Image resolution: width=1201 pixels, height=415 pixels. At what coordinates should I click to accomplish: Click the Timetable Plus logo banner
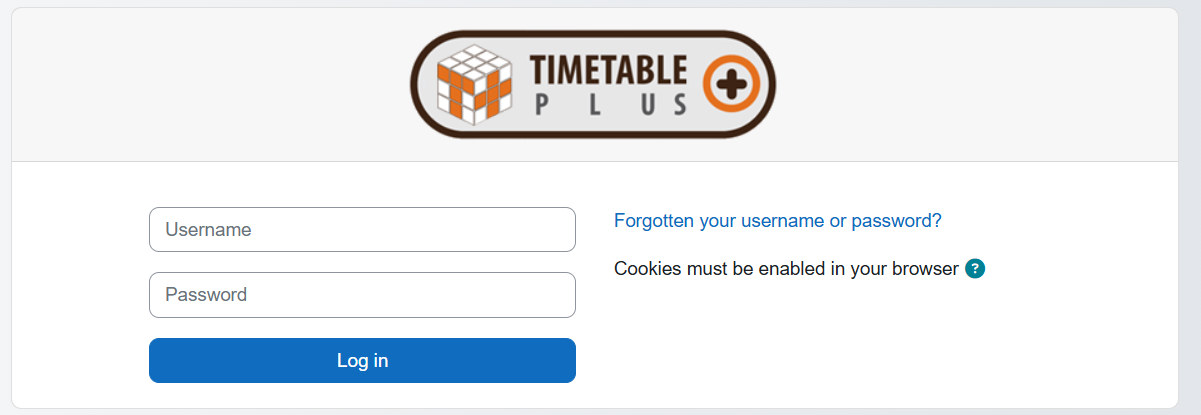pyautogui.click(x=592, y=84)
